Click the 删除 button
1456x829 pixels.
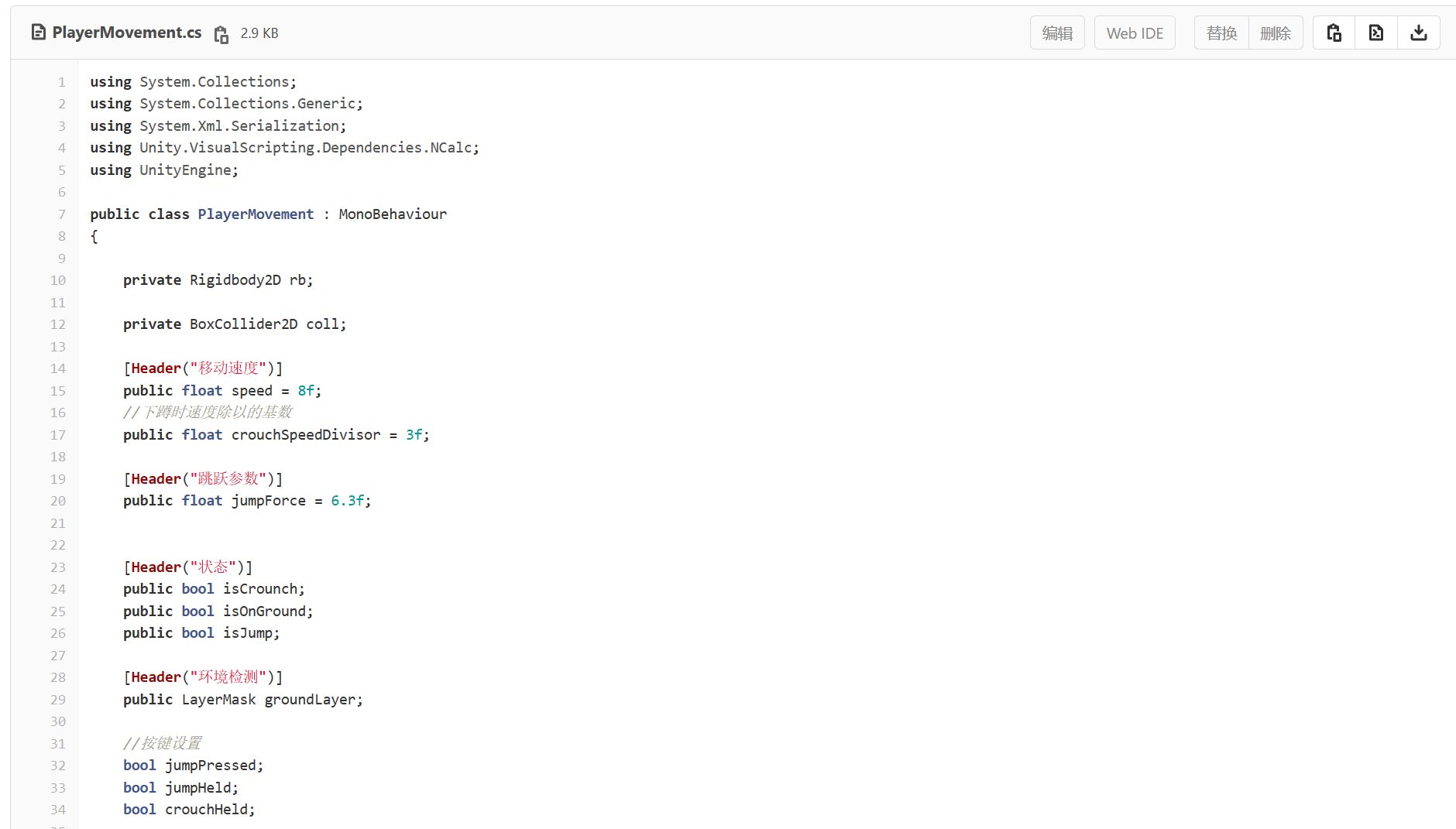(x=1276, y=33)
